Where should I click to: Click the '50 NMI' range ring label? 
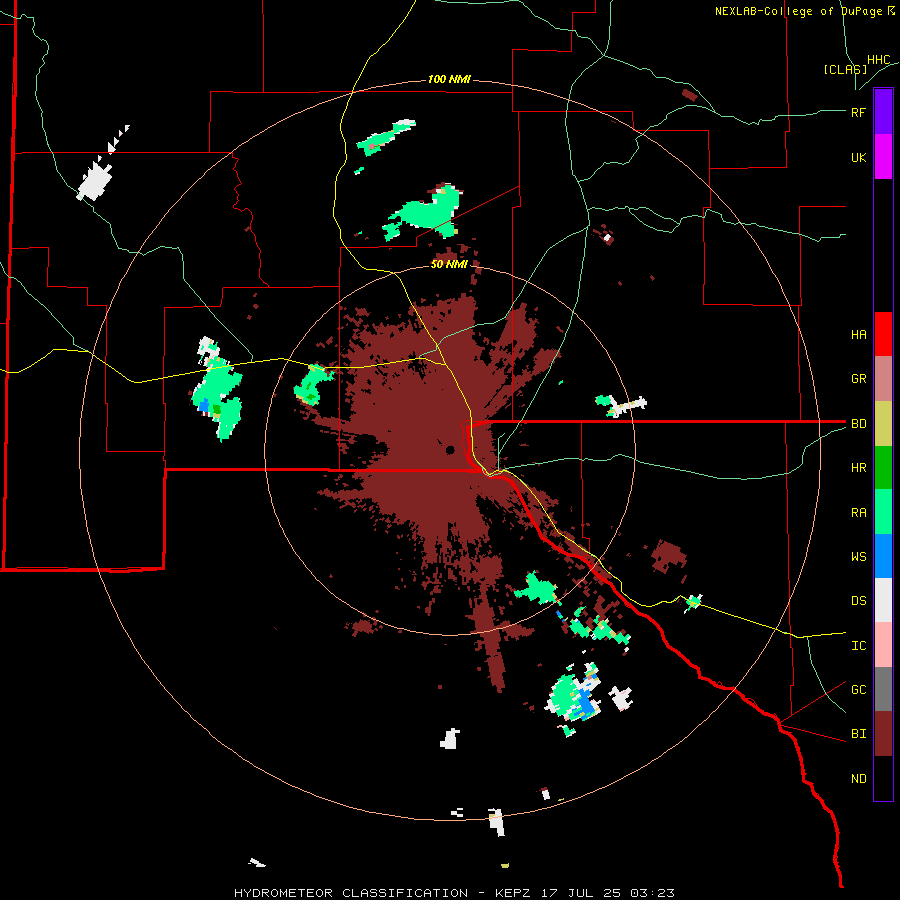[449, 264]
